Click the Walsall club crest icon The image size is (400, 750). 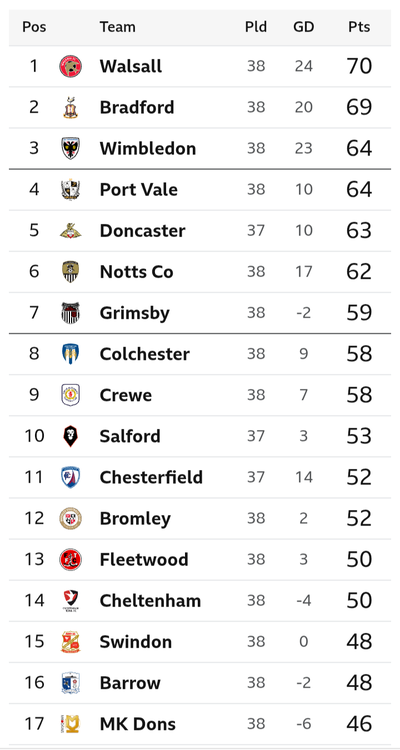[x=70, y=66]
